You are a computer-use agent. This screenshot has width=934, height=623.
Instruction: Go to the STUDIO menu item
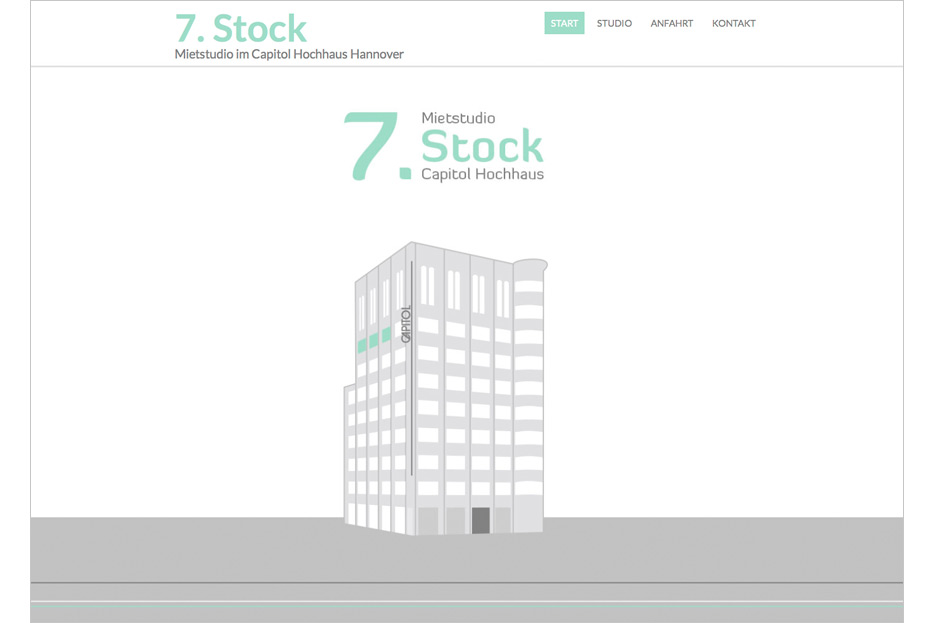click(614, 23)
